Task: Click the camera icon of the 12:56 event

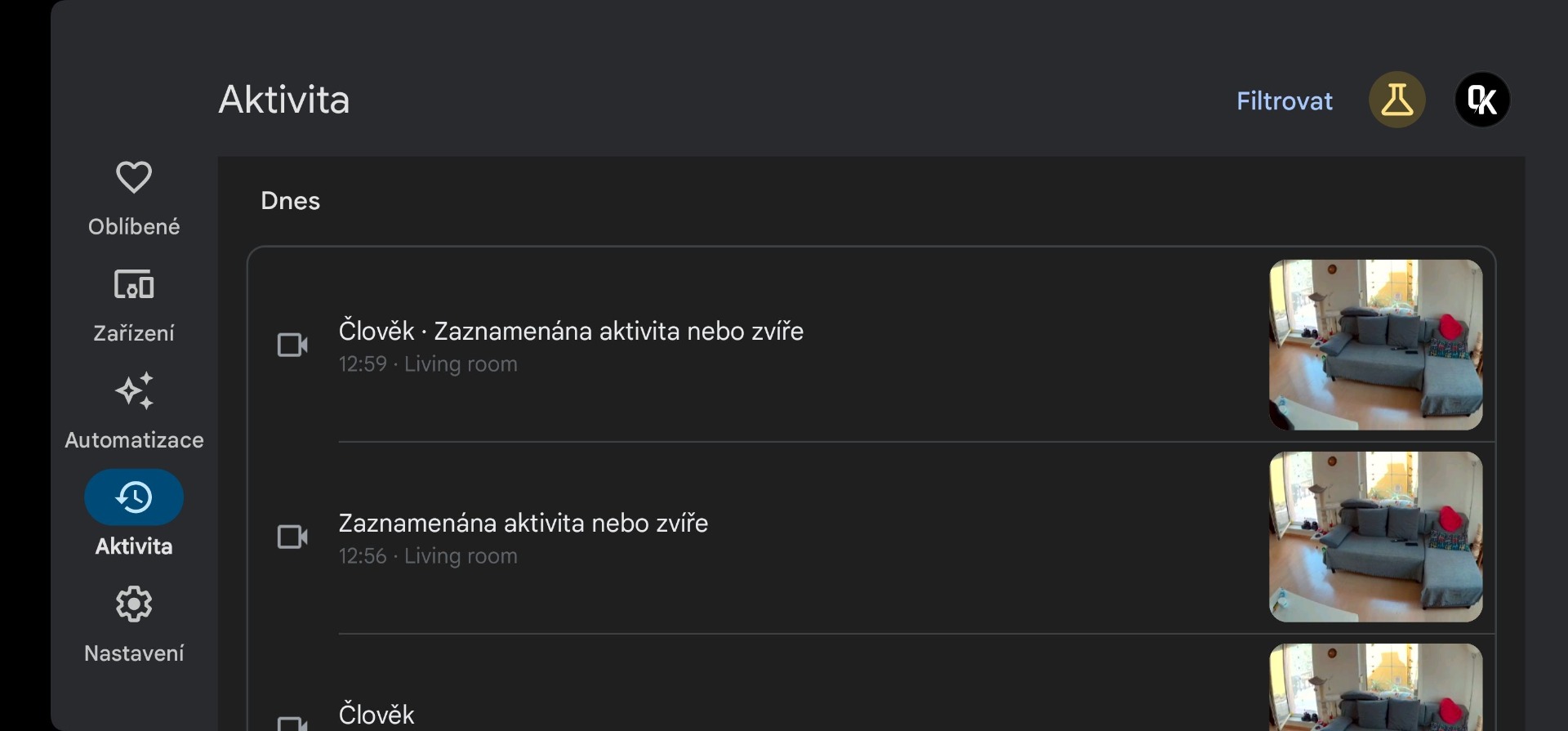Action: (292, 537)
